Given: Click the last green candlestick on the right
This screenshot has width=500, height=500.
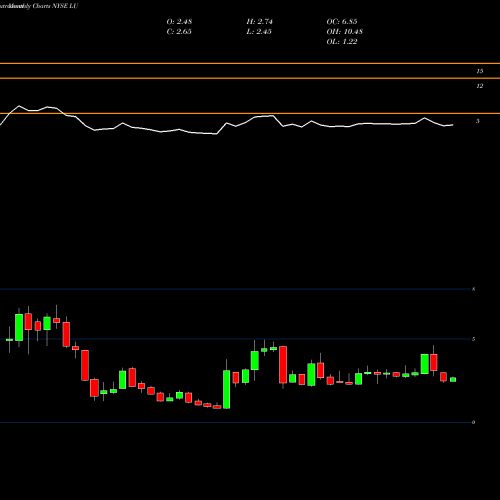Looking at the screenshot, I should pyautogui.click(x=453, y=379).
